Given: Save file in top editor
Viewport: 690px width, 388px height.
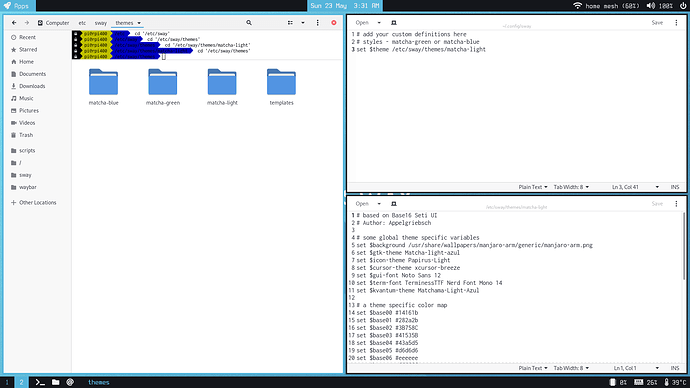Looking at the screenshot, I should (657, 23).
